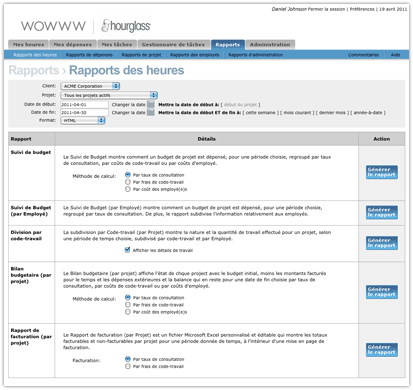Generate the Suivi de budget report

click(x=382, y=172)
